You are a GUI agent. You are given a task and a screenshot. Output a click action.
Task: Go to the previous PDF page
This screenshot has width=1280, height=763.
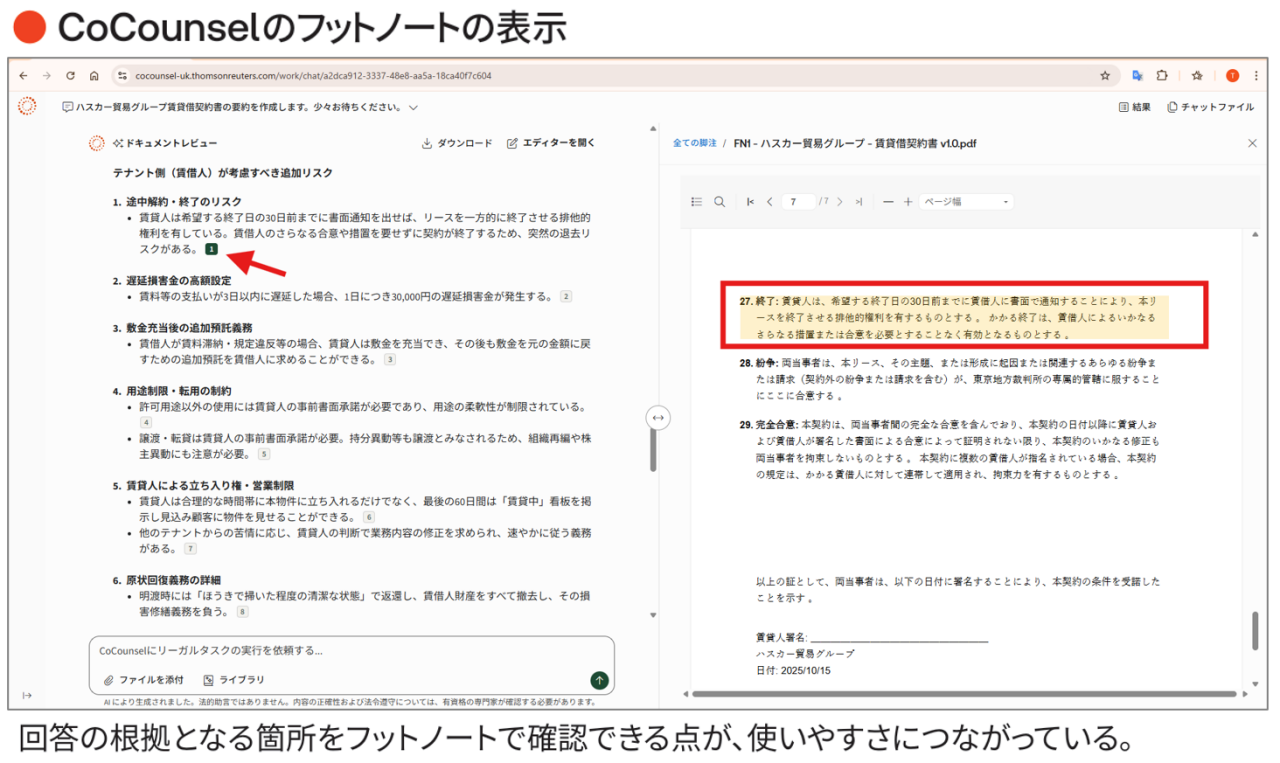click(x=769, y=201)
